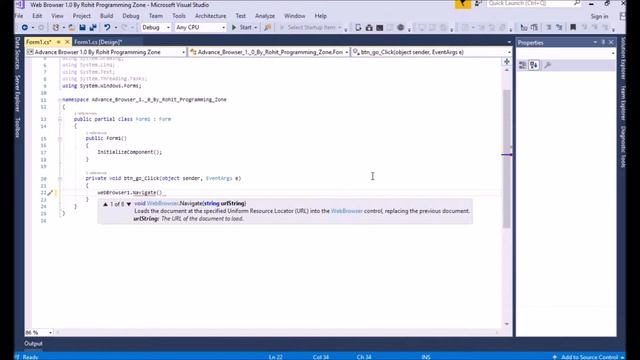640x360 pixels.
Task: Expand the Start button dropdown arrow
Action: [256, 27]
